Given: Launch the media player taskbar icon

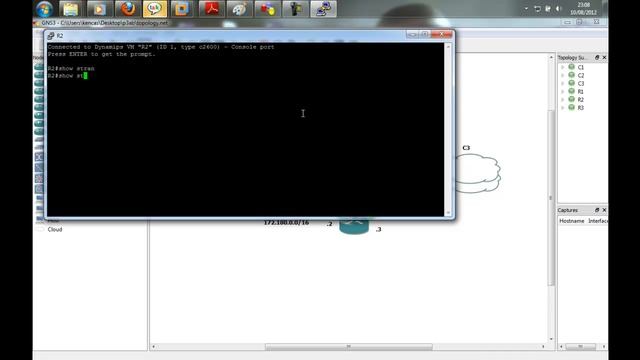Looking at the screenshot, I should pos(99,9).
